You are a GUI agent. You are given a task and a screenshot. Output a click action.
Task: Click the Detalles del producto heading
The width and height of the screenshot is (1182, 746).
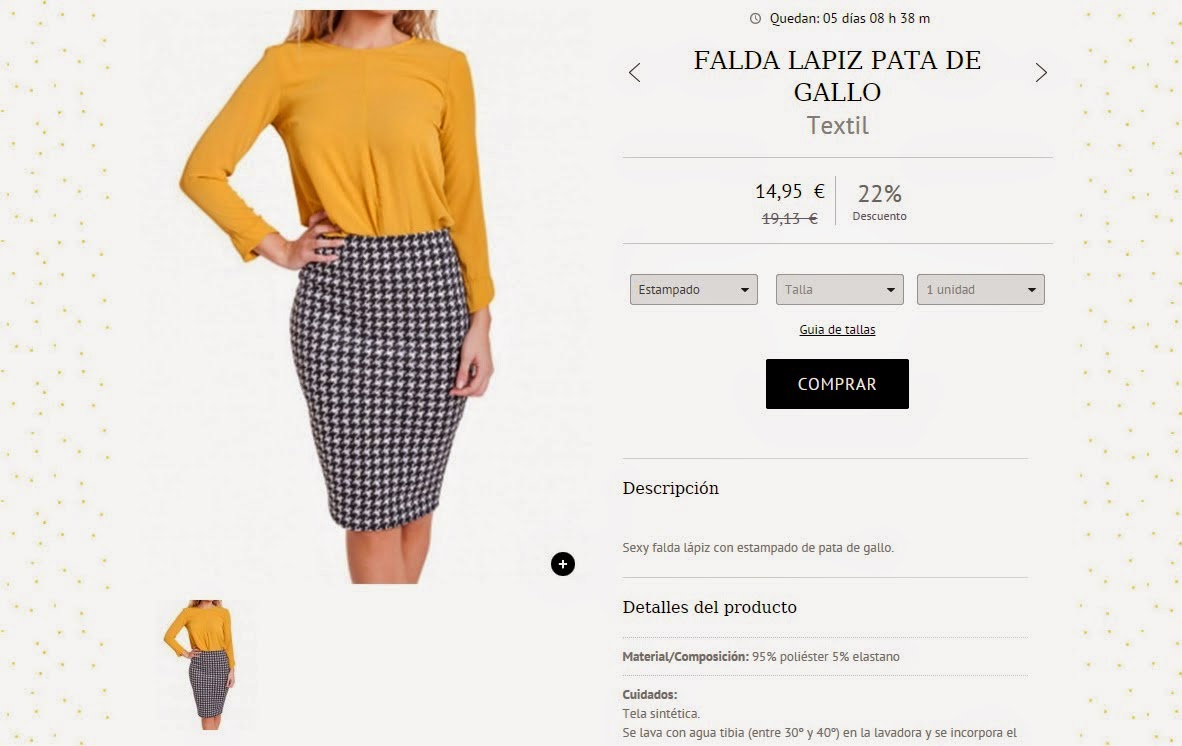click(709, 607)
